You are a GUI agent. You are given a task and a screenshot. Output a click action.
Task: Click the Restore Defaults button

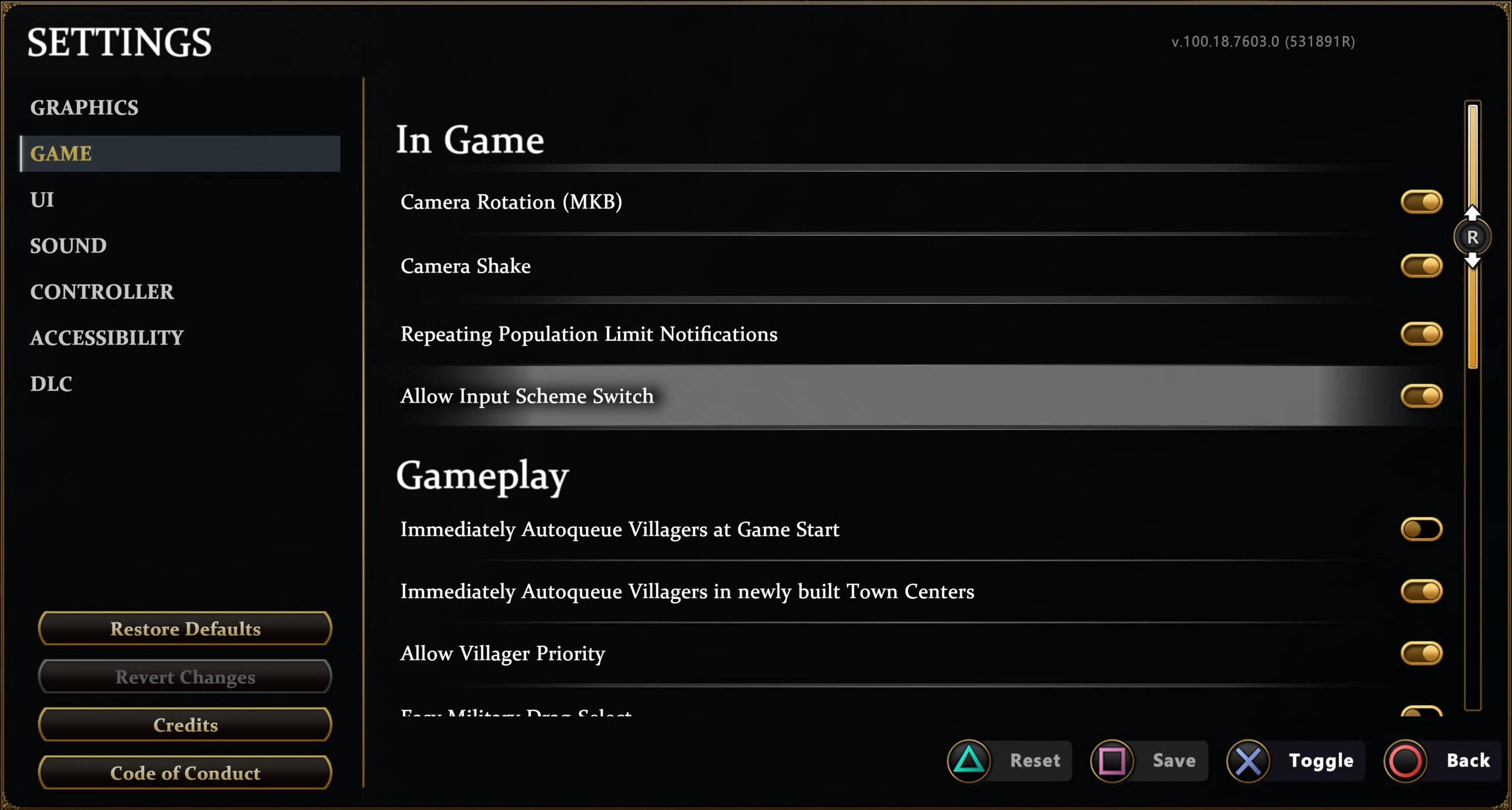click(x=185, y=629)
